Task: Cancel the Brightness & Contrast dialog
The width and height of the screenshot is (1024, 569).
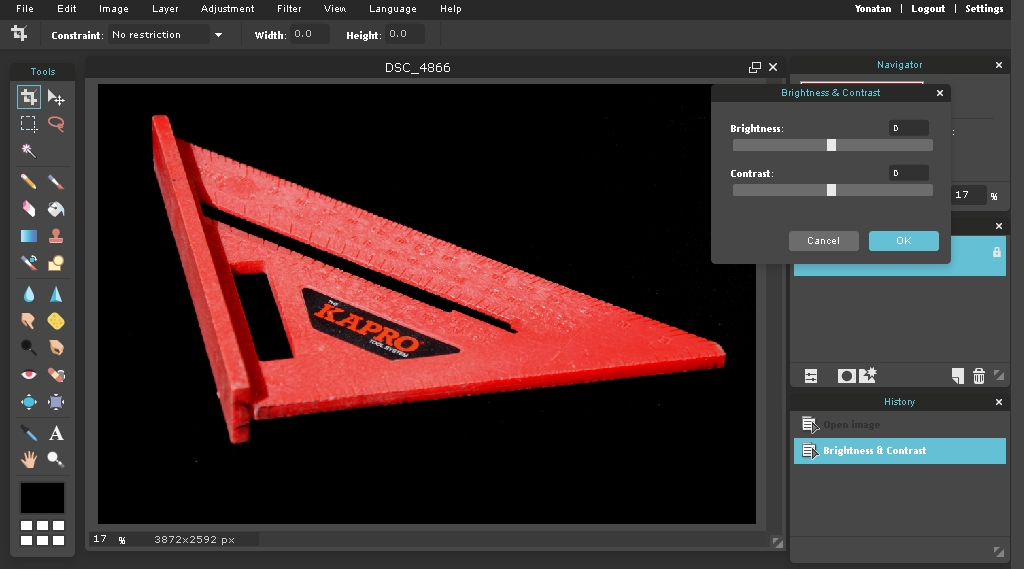Action: pos(824,241)
